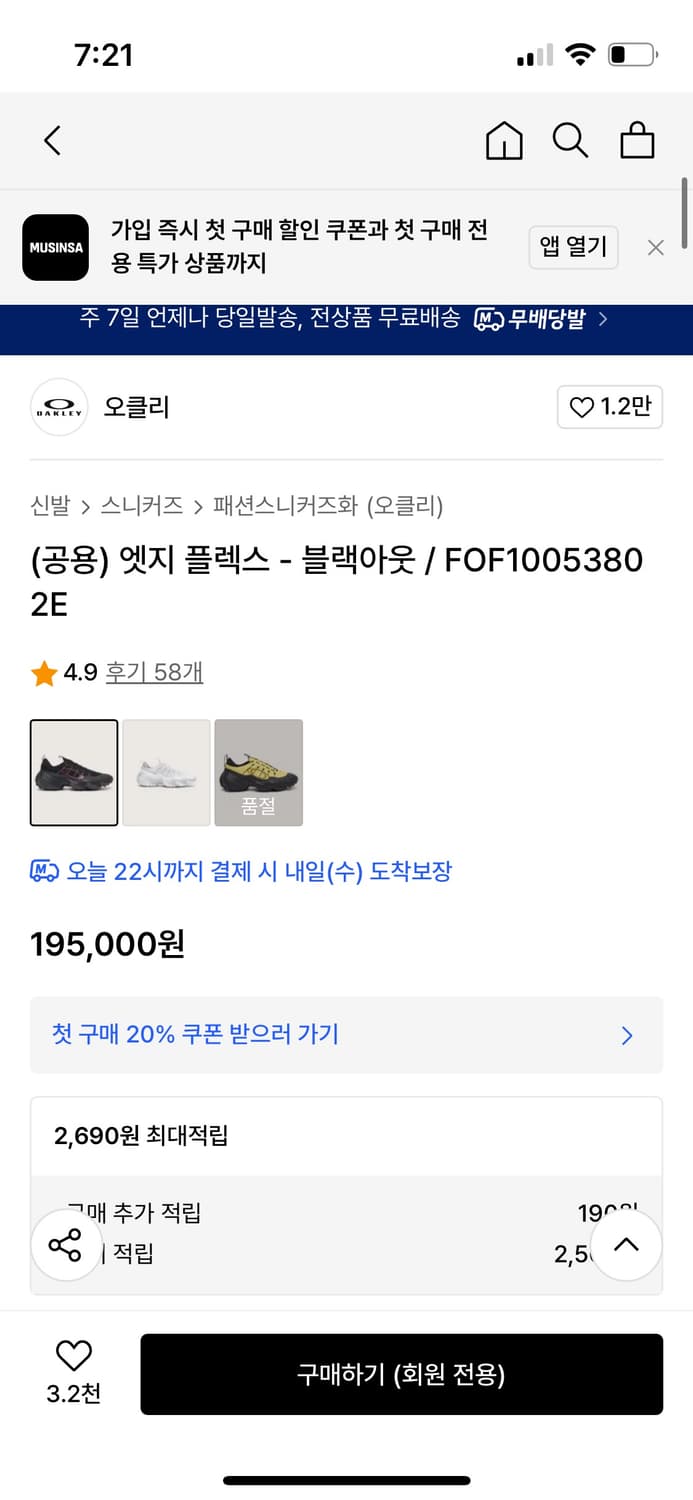The width and height of the screenshot is (693, 1500).
Task: Open the home icon in top bar
Action: [x=504, y=141]
